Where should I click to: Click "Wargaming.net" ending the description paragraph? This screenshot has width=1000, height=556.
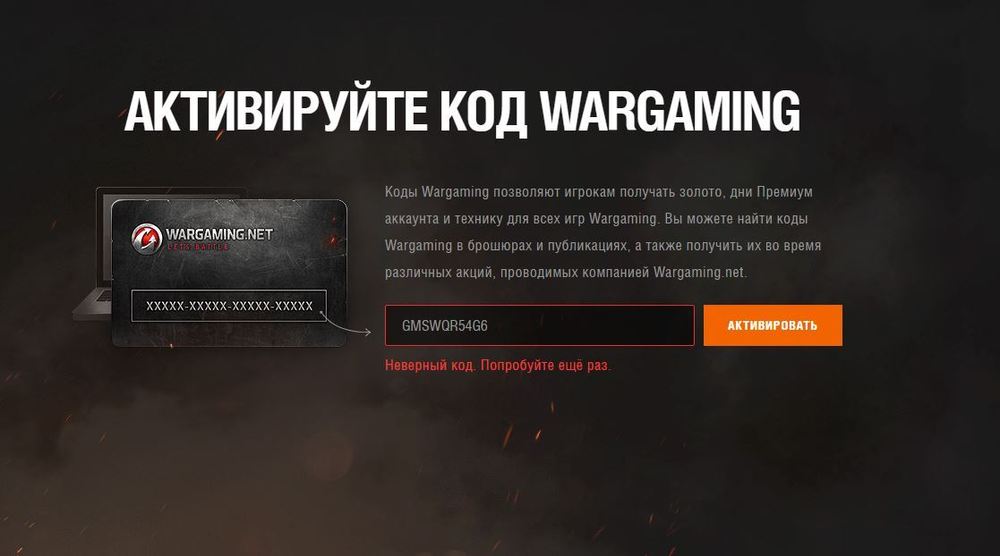[x=700, y=272]
